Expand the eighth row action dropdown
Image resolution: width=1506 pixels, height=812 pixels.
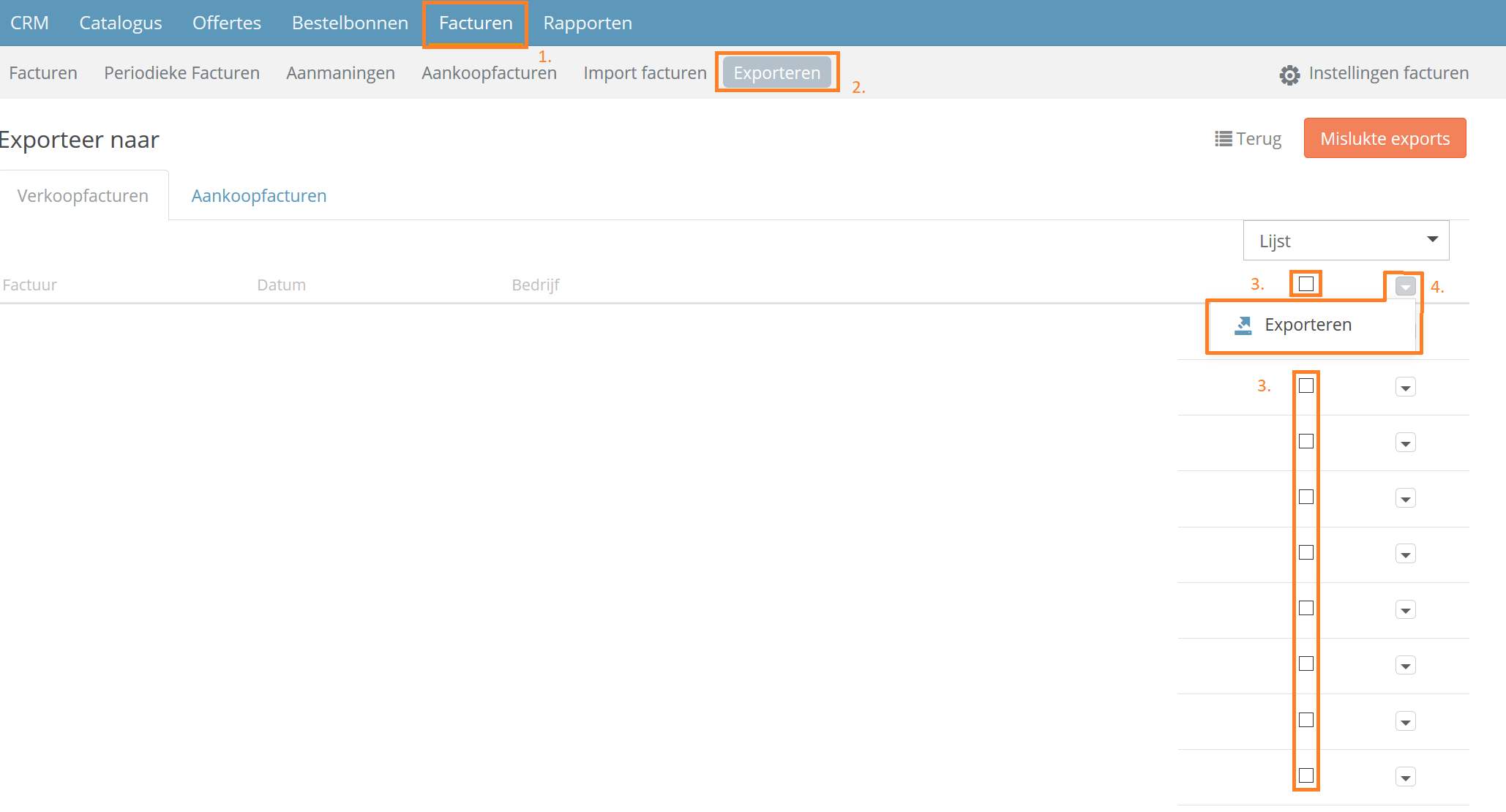(x=1405, y=777)
